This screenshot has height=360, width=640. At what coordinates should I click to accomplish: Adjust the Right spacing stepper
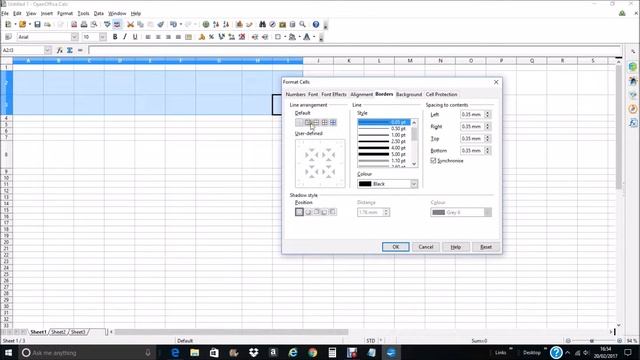pyautogui.click(x=487, y=127)
